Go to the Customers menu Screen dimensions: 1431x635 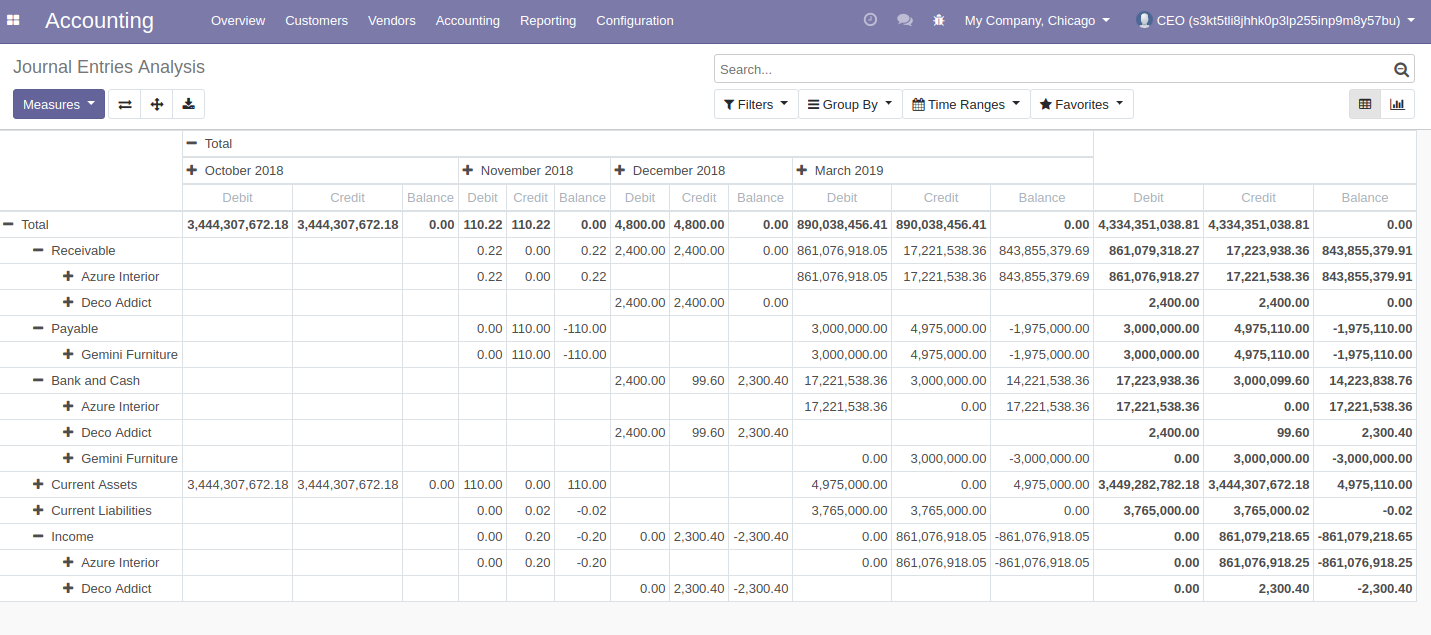(x=316, y=20)
